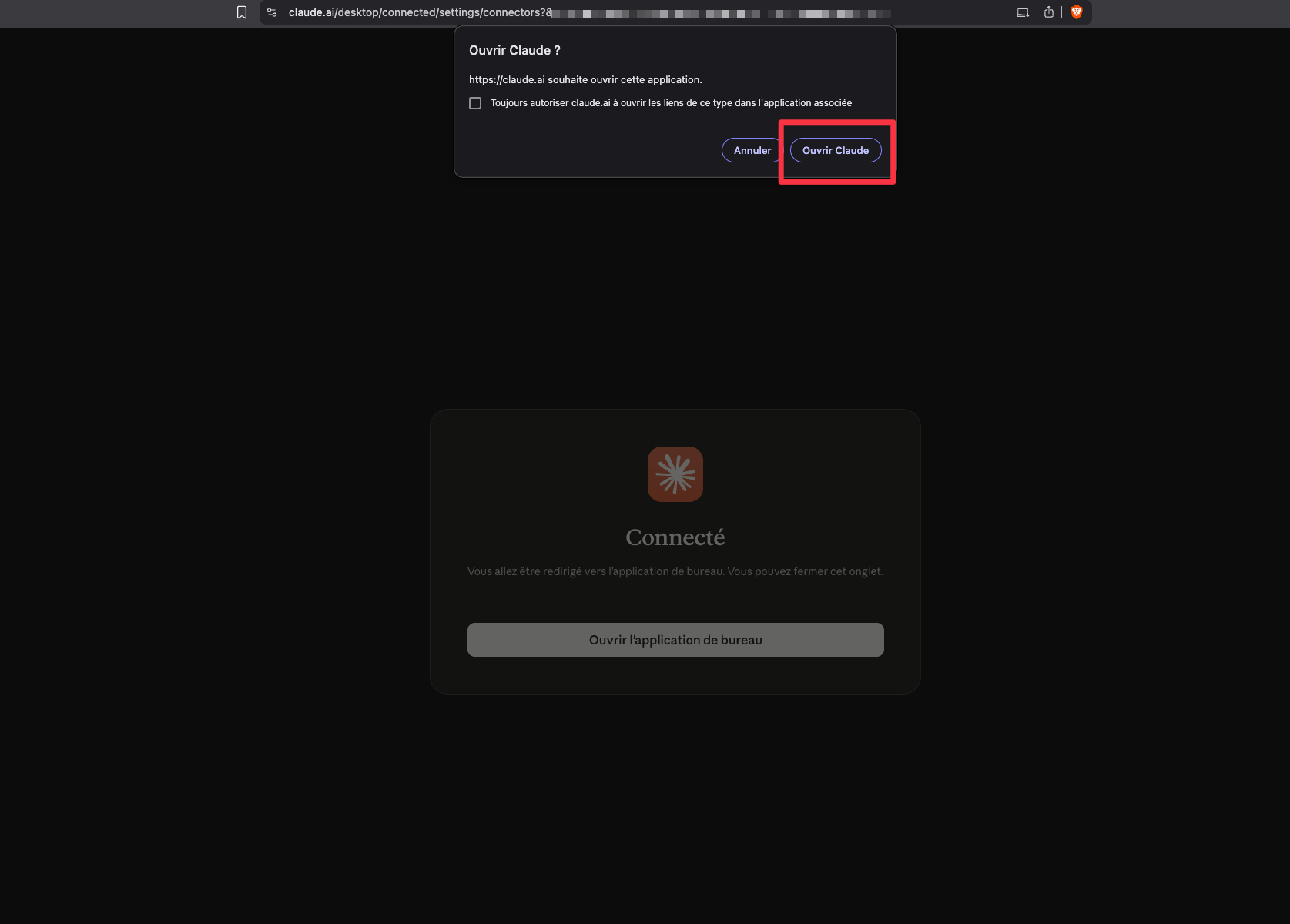Viewport: 1290px width, 924px height.
Task: Click "Vous allez être redirigé" message text
Action: pyautogui.click(x=675, y=571)
